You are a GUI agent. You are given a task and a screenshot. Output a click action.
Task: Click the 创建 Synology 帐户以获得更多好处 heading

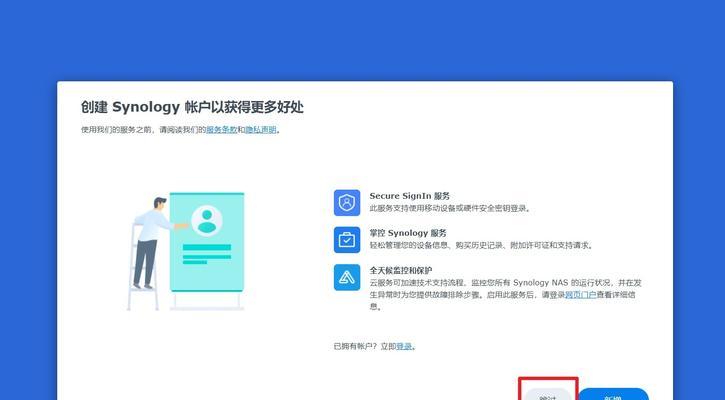tap(192, 107)
